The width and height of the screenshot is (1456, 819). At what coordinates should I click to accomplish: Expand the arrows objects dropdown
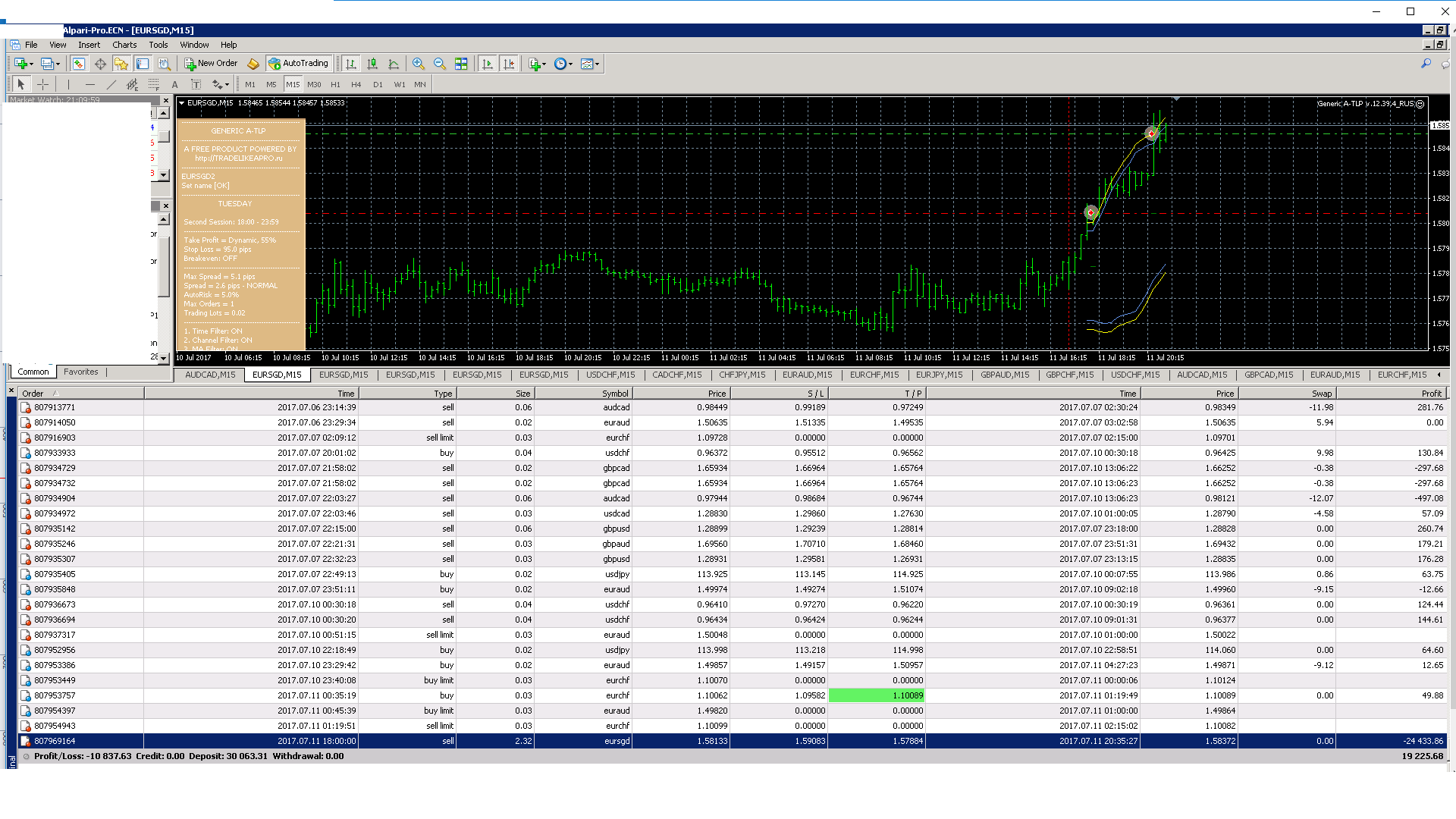click(227, 84)
